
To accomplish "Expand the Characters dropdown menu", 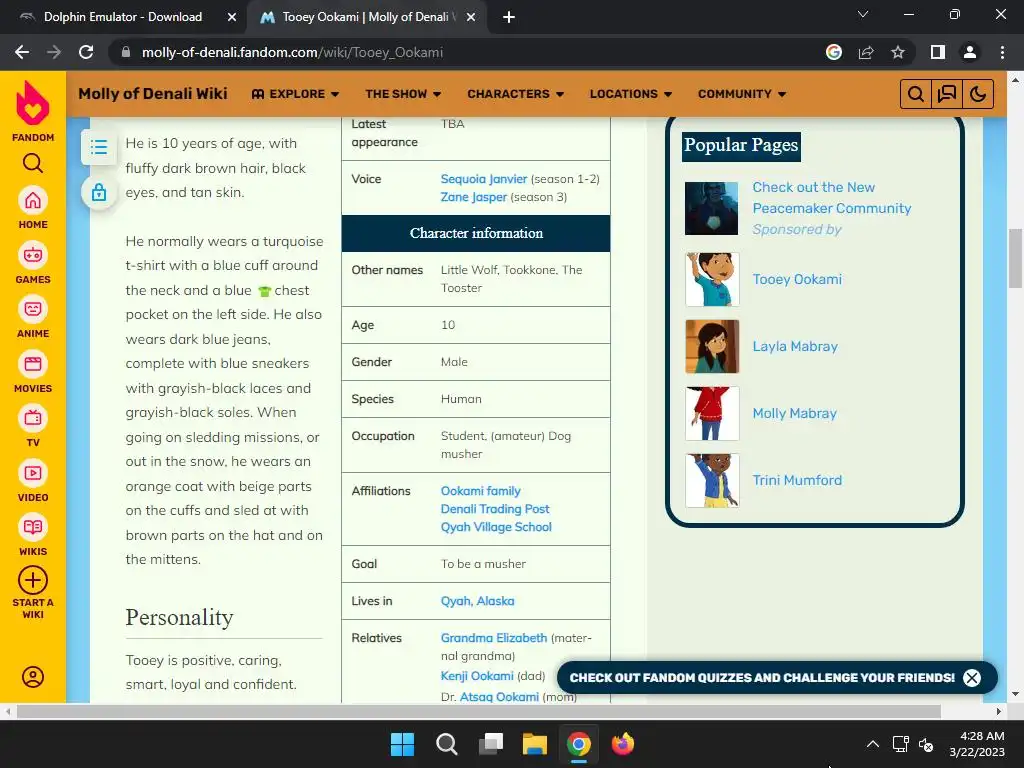I will tap(515, 94).
